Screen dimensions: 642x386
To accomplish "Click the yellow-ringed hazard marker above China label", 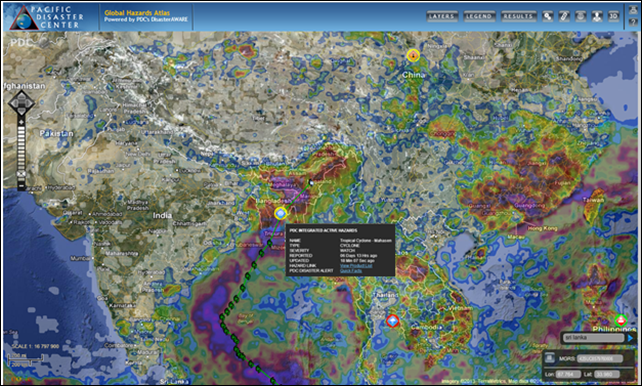I will click(413, 55).
